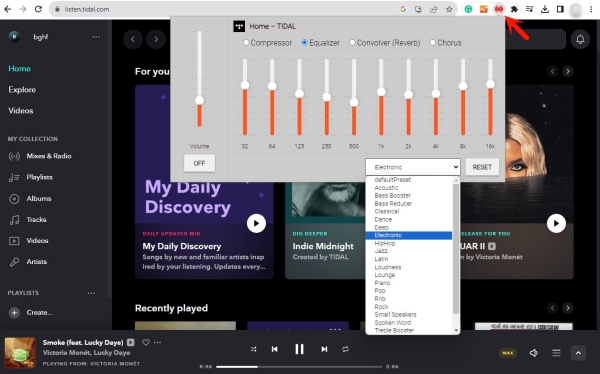Pause the current song
The width and height of the screenshot is (600, 374).
pos(299,349)
